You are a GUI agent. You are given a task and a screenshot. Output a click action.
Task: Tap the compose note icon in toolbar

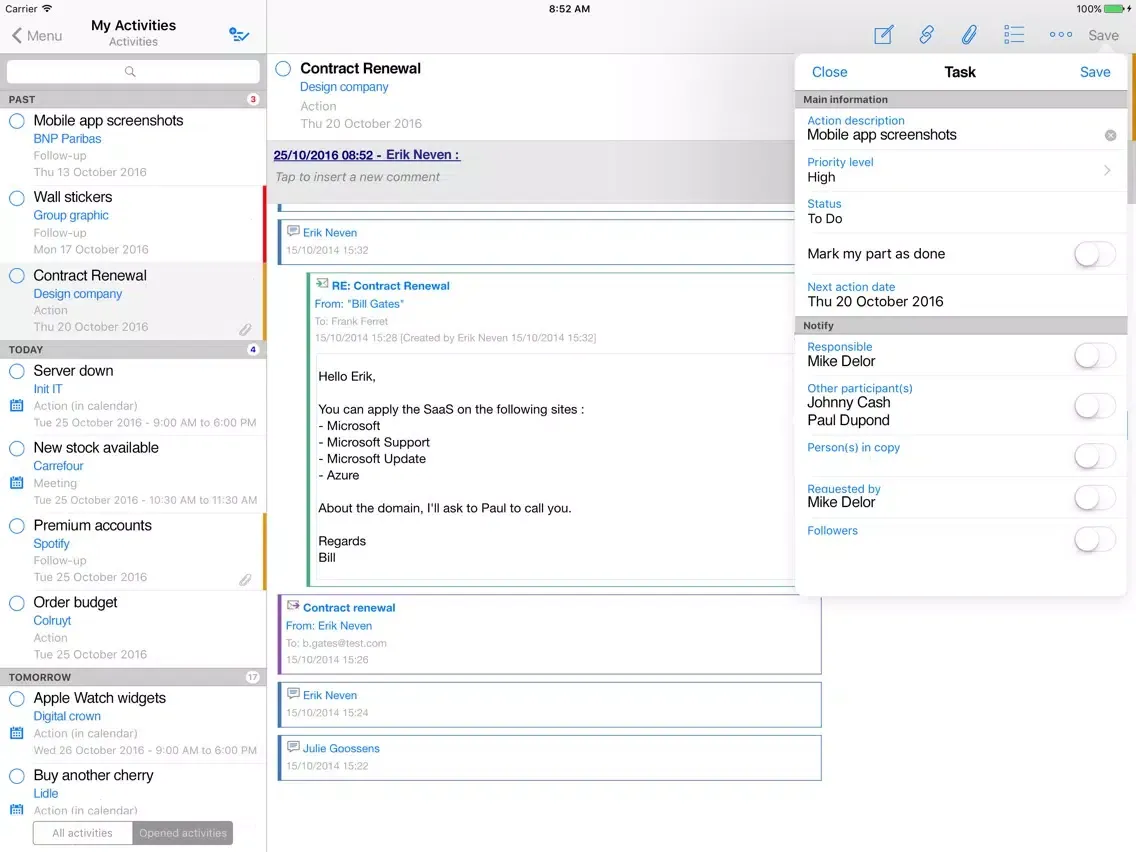tap(883, 36)
